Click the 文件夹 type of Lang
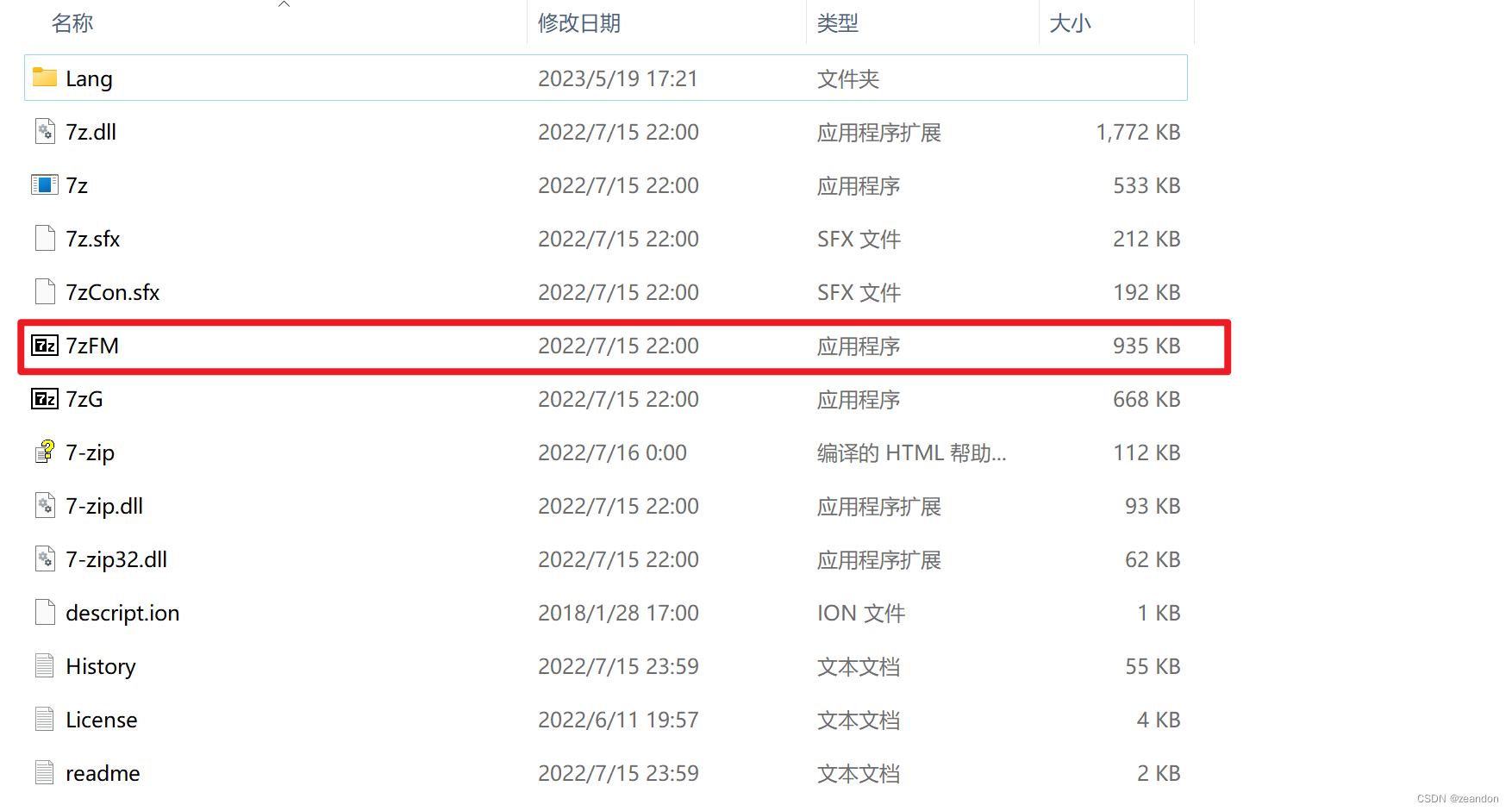The height and width of the screenshot is (811, 1512). pos(848,79)
